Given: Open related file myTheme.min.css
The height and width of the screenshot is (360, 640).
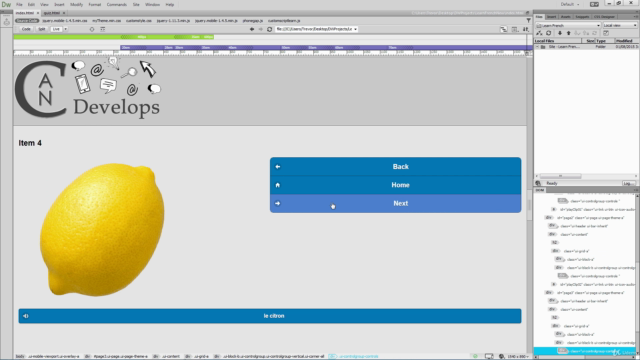Looking at the screenshot, I should click(107, 21).
